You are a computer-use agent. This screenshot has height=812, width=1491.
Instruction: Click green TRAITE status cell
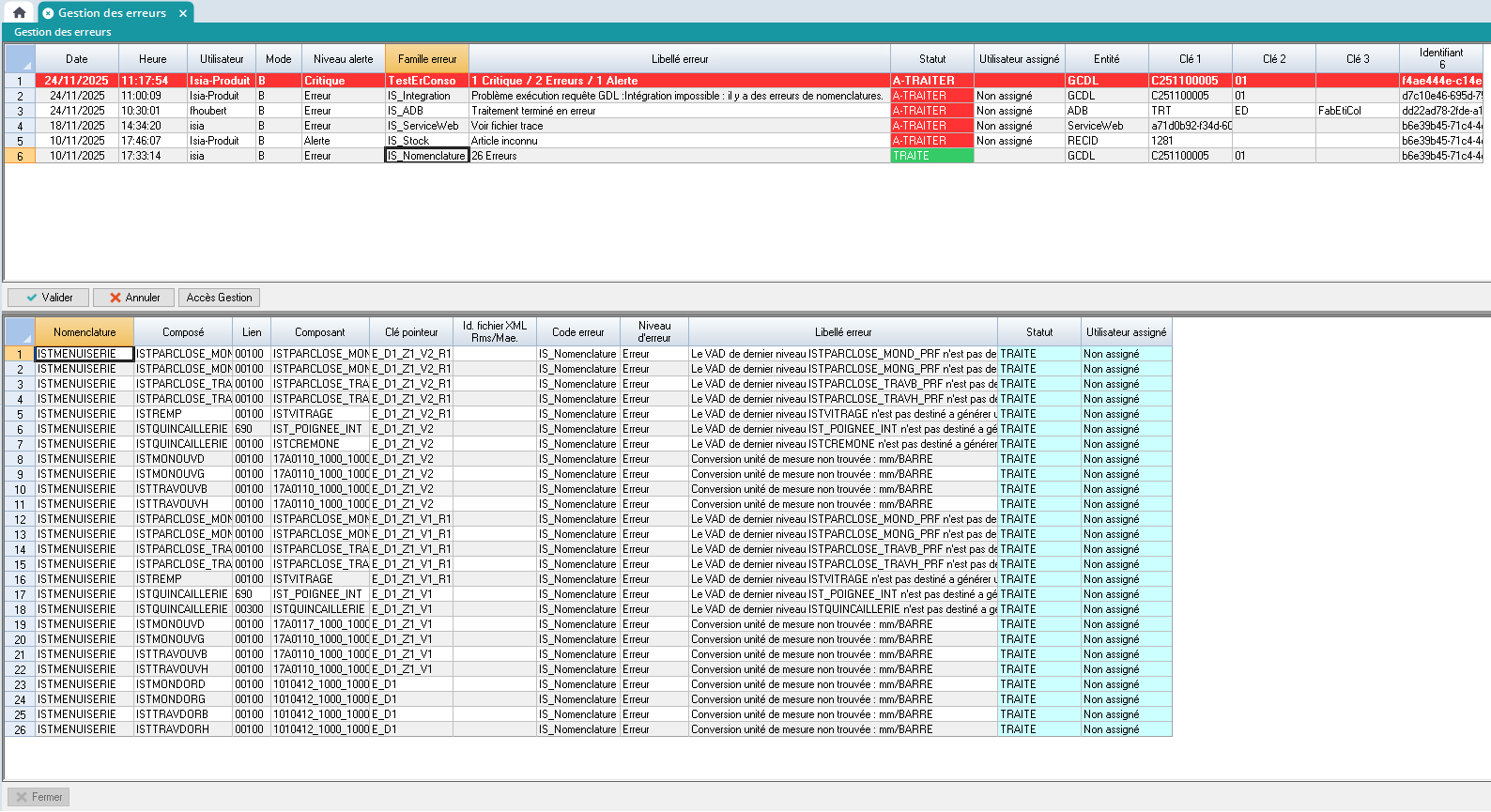point(931,156)
